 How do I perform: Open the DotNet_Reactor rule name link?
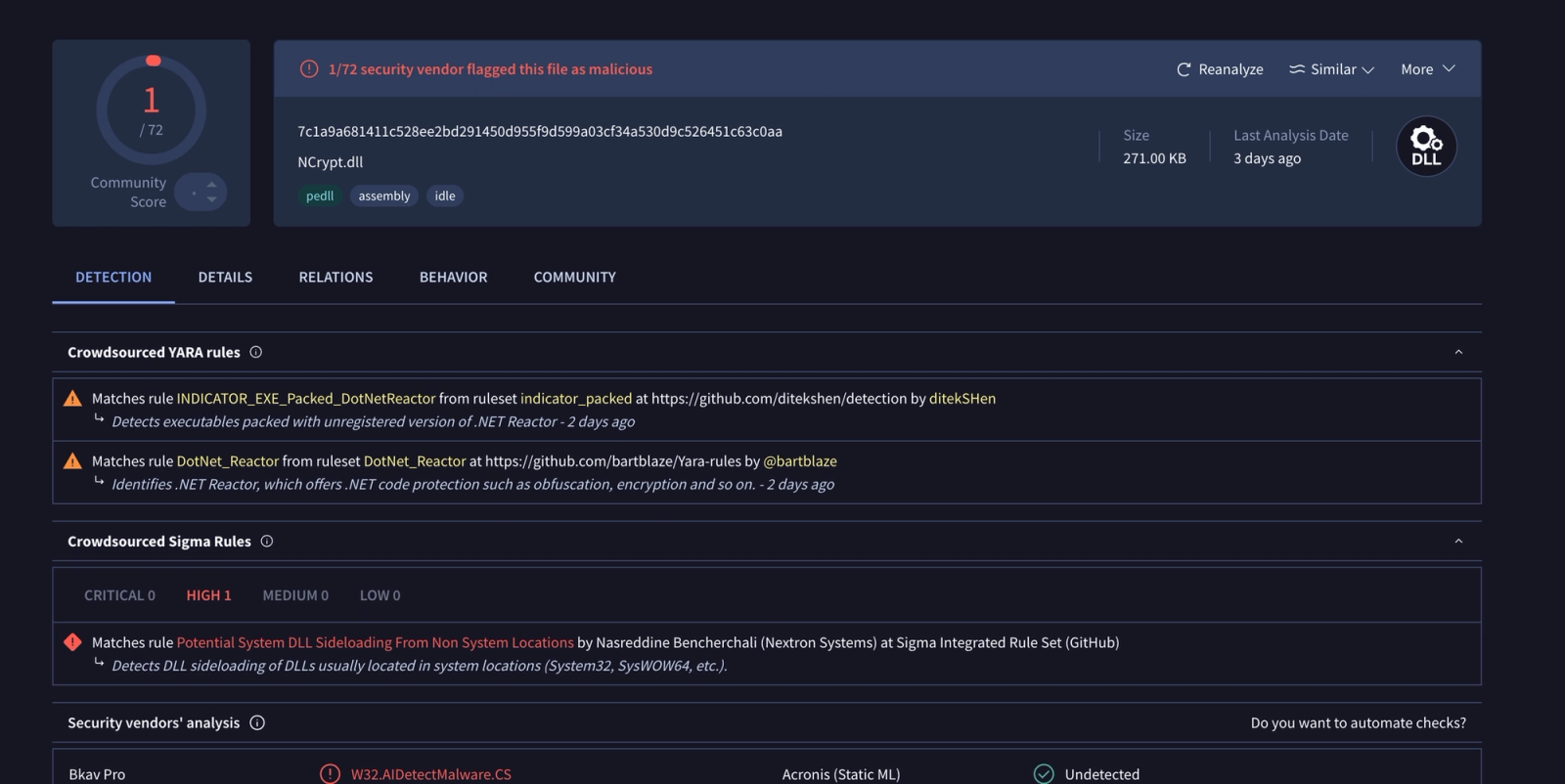pyautogui.click(x=228, y=461)
